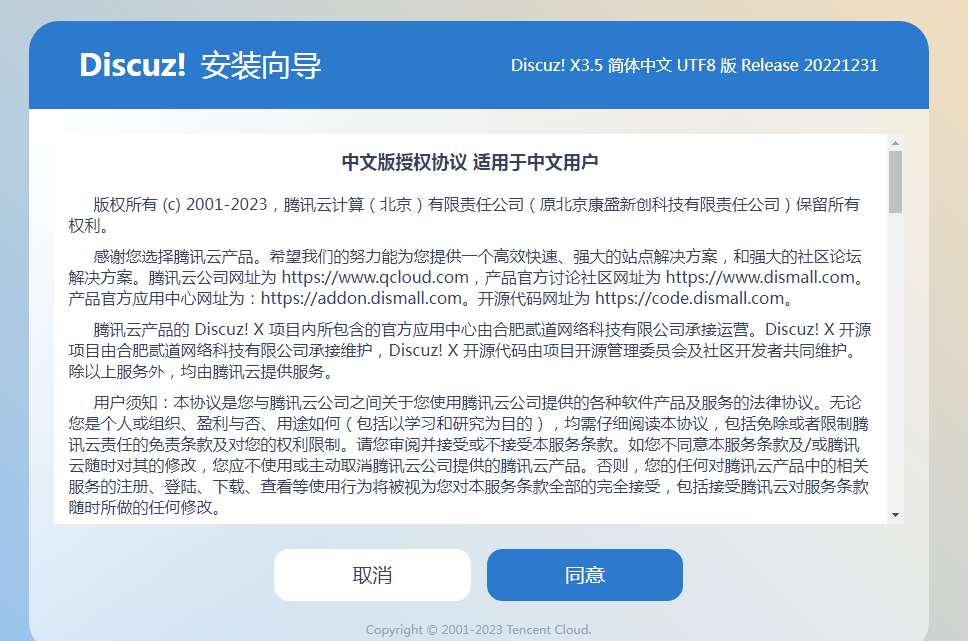Click the 随时所做的任何修改 last line

pos(144,508)
